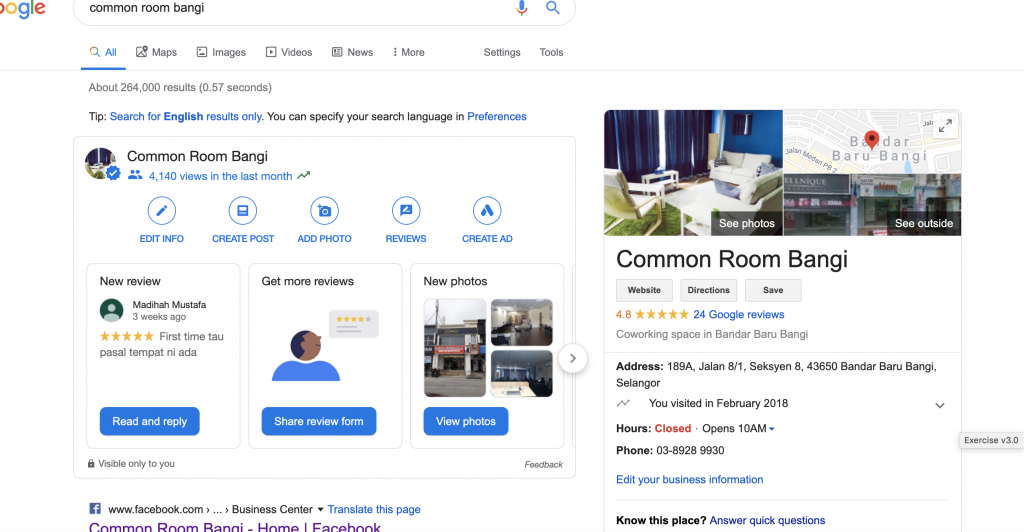Click the Read and reply button
This screenshot has height=532, width=1024.
coord(150,422)
